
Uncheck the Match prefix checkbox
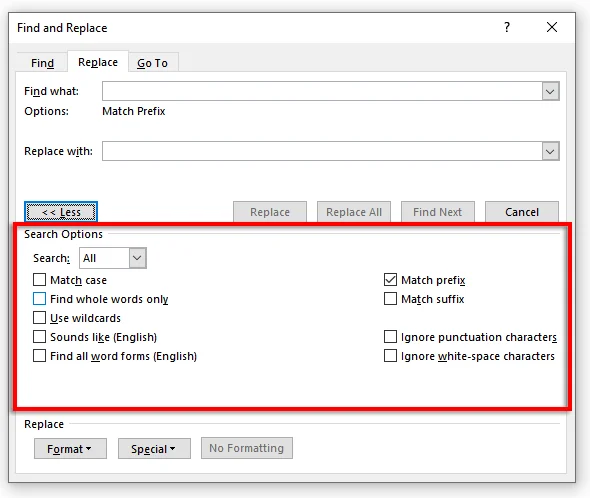(390, 280)
